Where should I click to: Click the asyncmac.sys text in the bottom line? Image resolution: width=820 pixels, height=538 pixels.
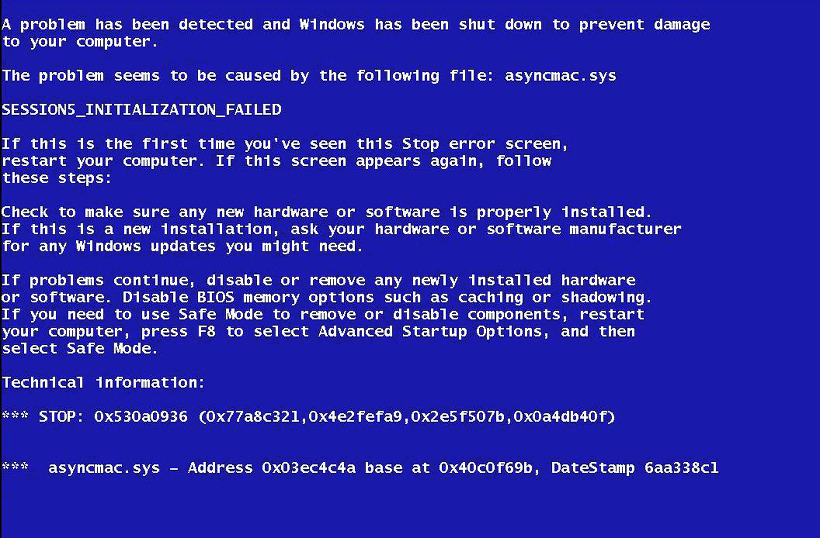point(104,468)
